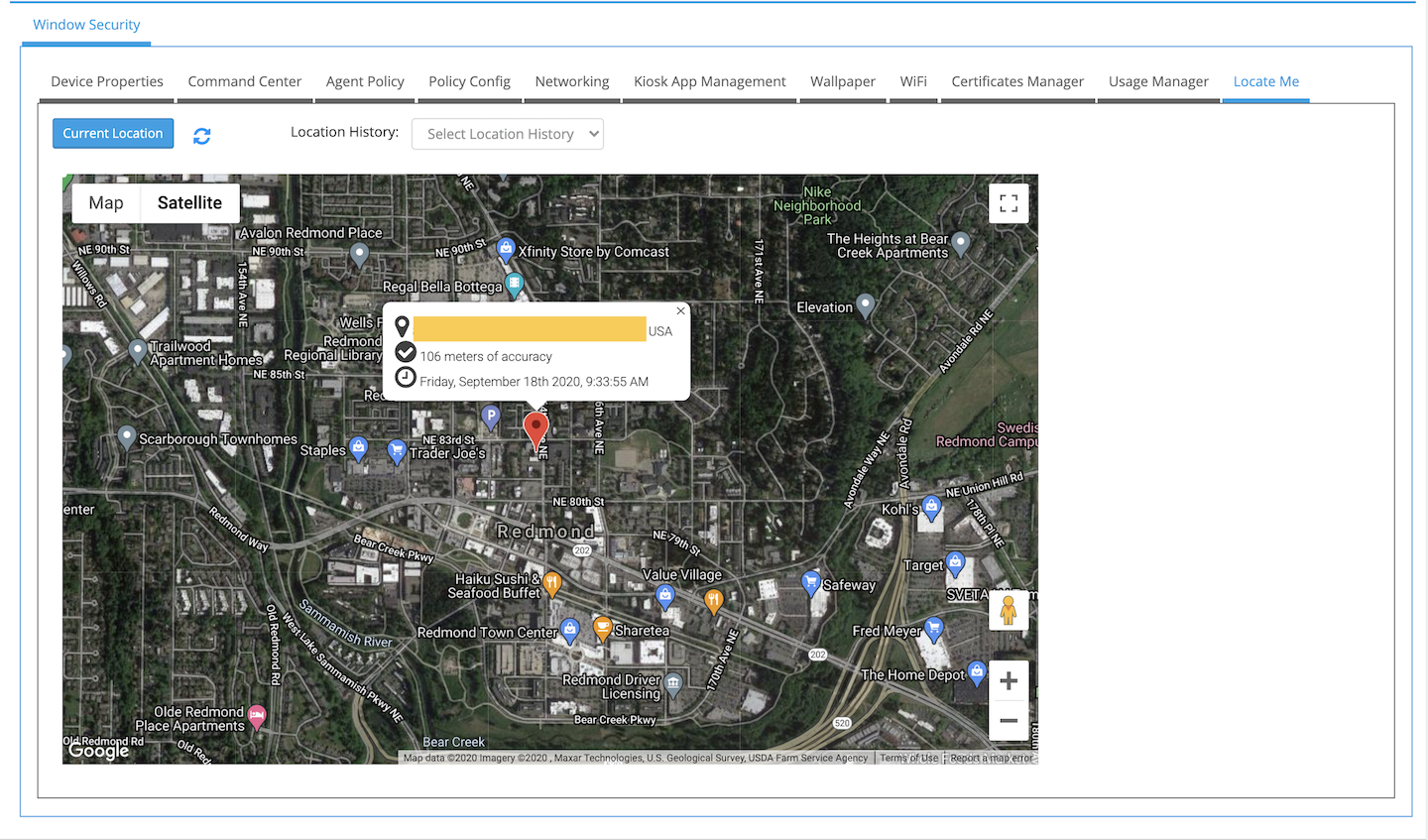This screenshot has width=1428, height=840.
Task: Toggle fullscreen map view
Action: click(x=1009, y=203)
